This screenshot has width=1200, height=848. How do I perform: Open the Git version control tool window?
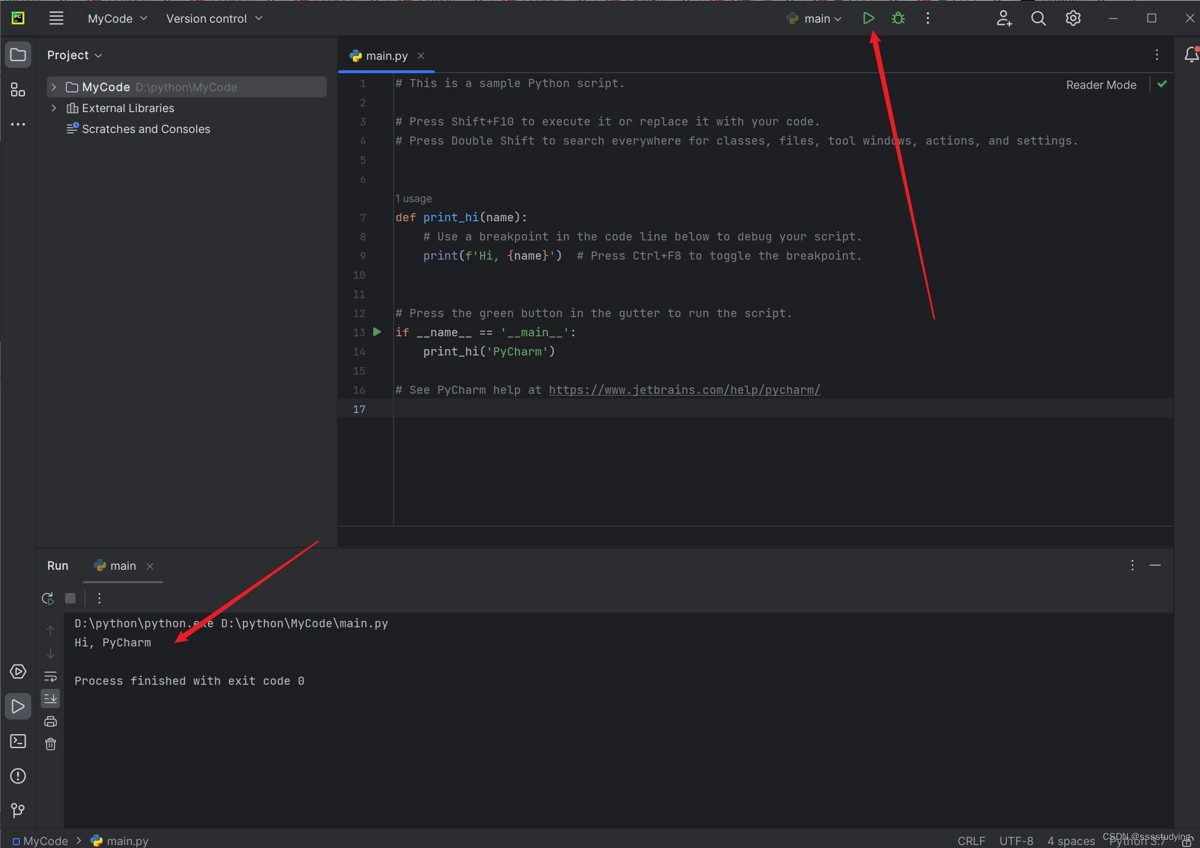point(18,810)
